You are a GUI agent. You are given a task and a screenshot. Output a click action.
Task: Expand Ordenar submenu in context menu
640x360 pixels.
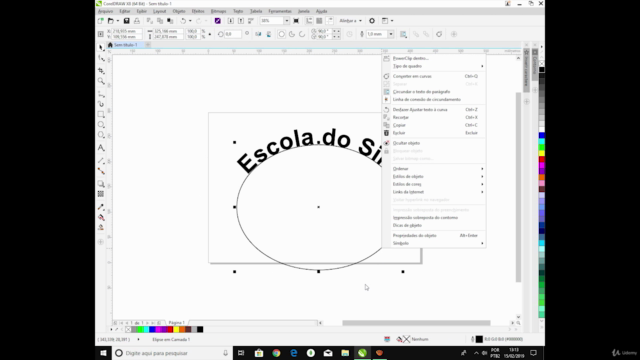434,169
